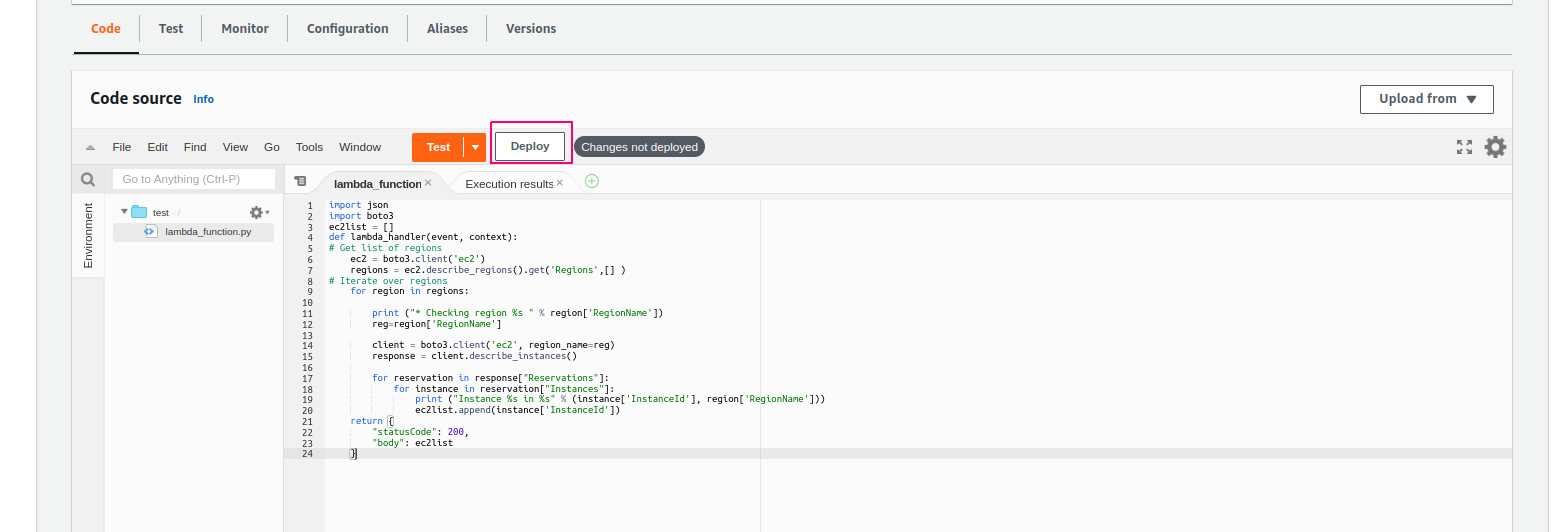1555x532 pixels.
Task: Toggle fullscreen mode for the editor
Action: pos(1464,147)
